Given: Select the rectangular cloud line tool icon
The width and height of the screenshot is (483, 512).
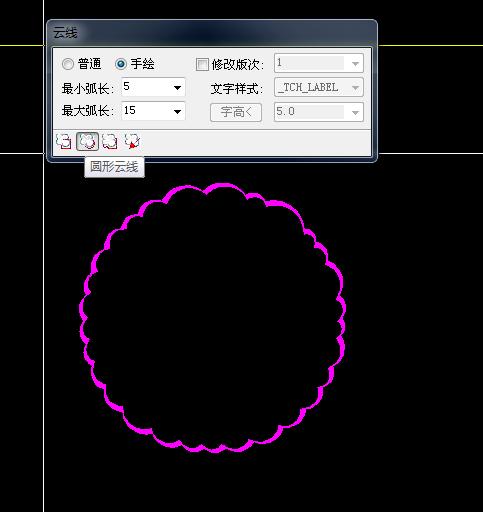Looking at the screenshot, I should click(64, 141).
